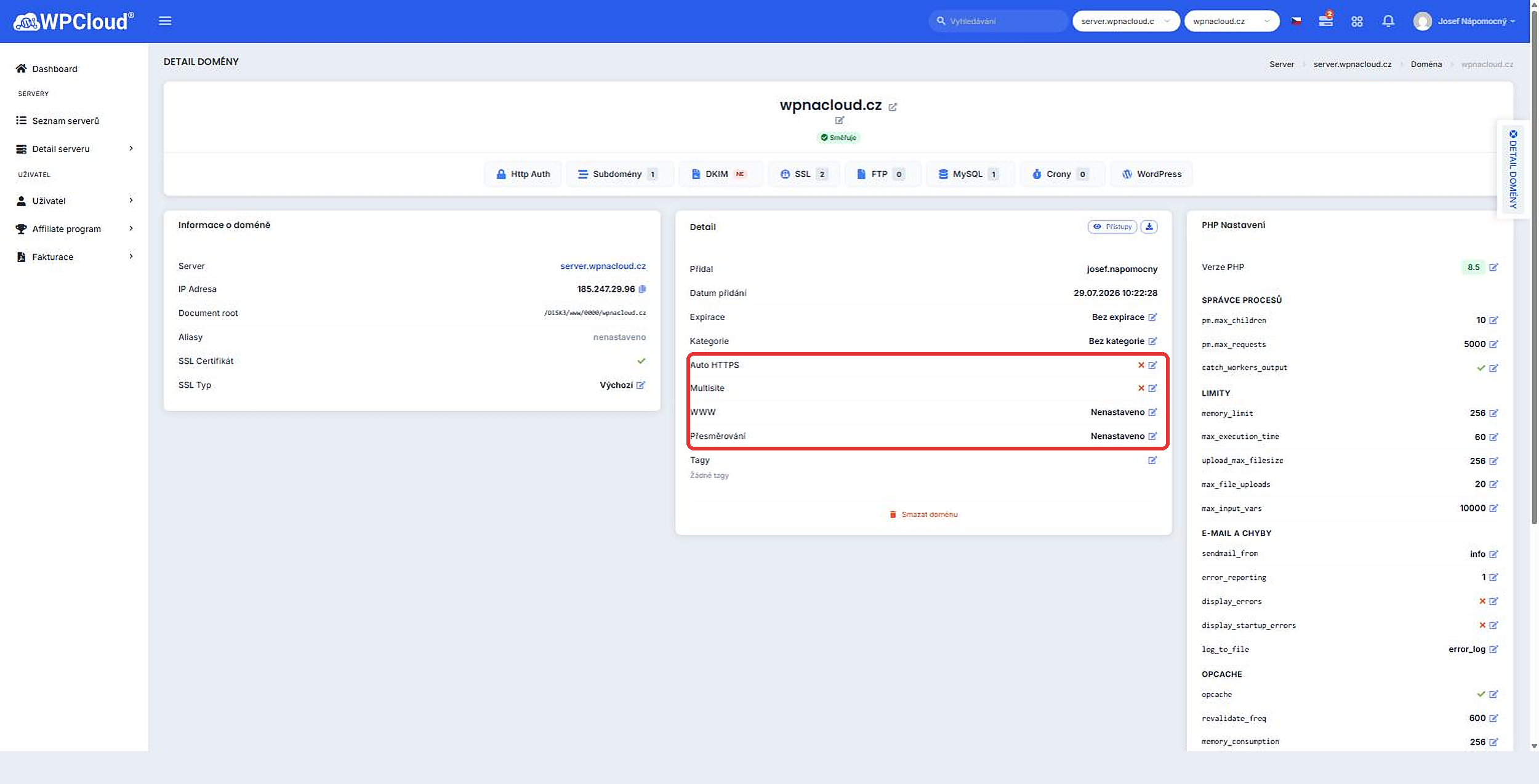This screenshot has width=1539, height=784.
Task: Edit the WWW setting
Action: pyautogui.click(x=1152, y=412)
